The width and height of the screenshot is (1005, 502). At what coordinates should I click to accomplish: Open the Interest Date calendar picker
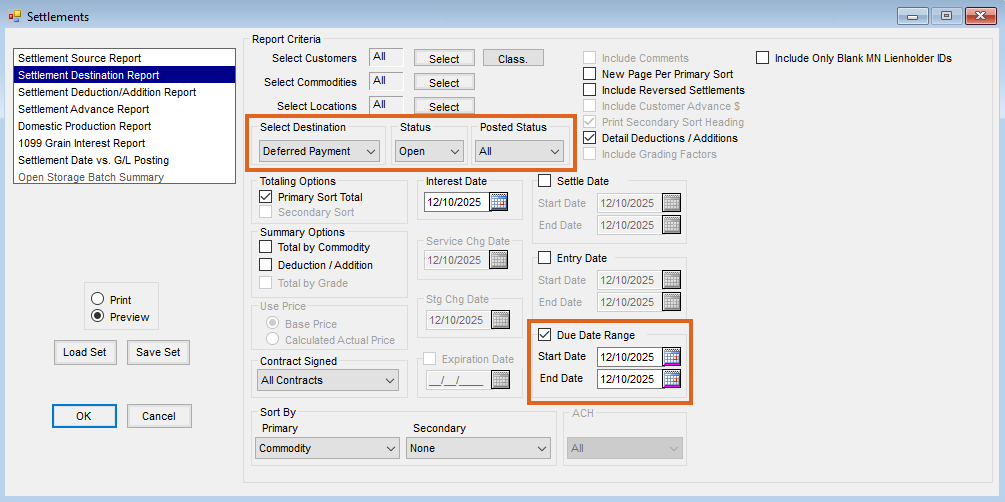(499, 202)
